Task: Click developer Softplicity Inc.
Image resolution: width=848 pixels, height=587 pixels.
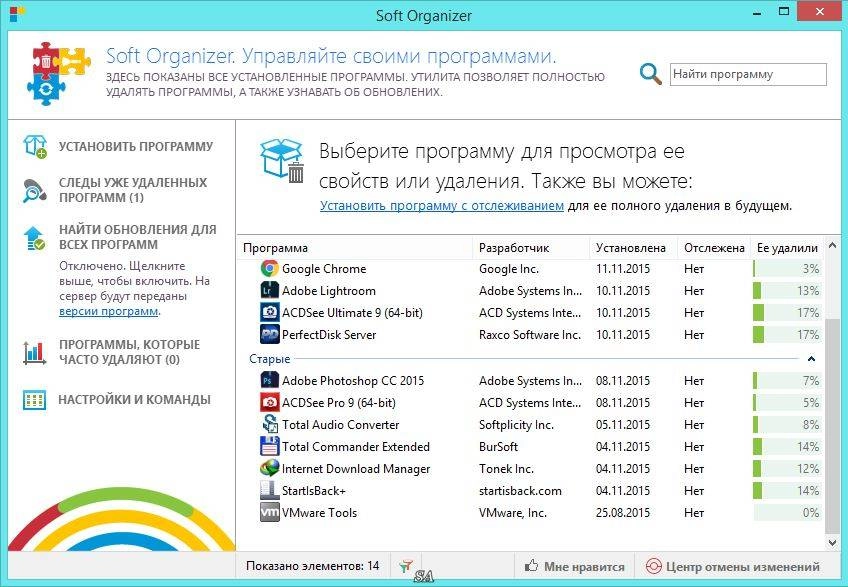Action: (516, 425)
